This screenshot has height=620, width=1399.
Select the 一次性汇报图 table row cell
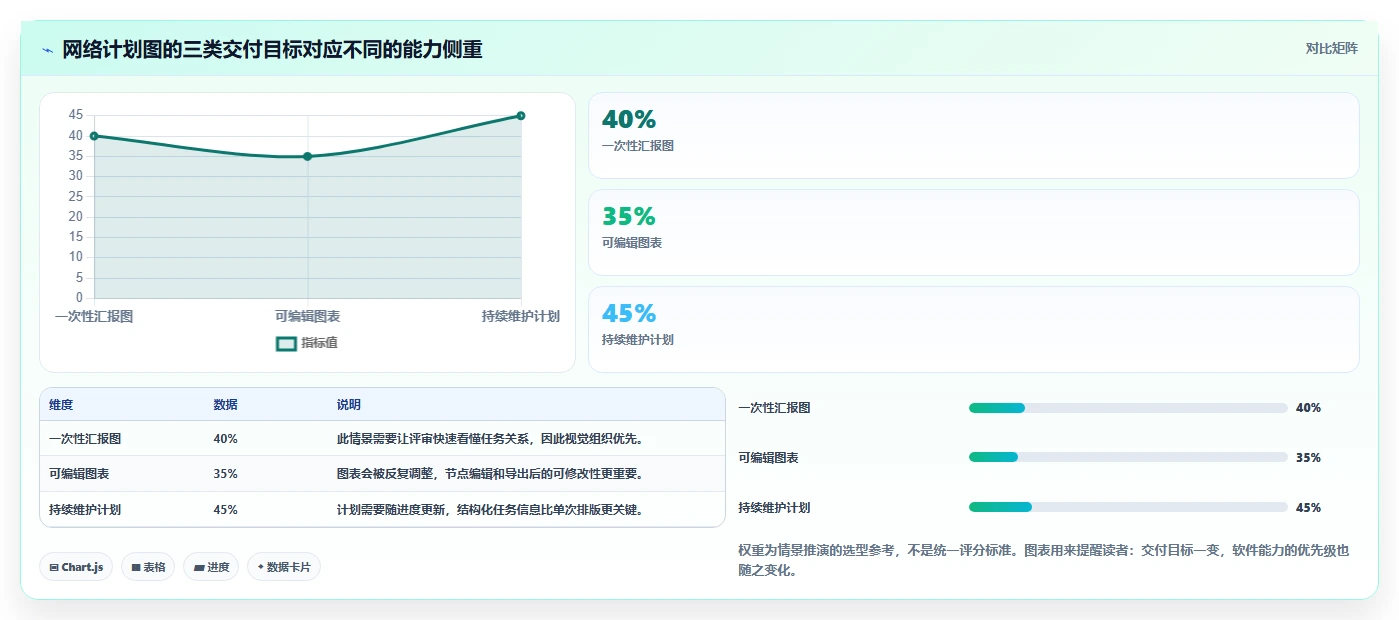(x=85, y=439)
